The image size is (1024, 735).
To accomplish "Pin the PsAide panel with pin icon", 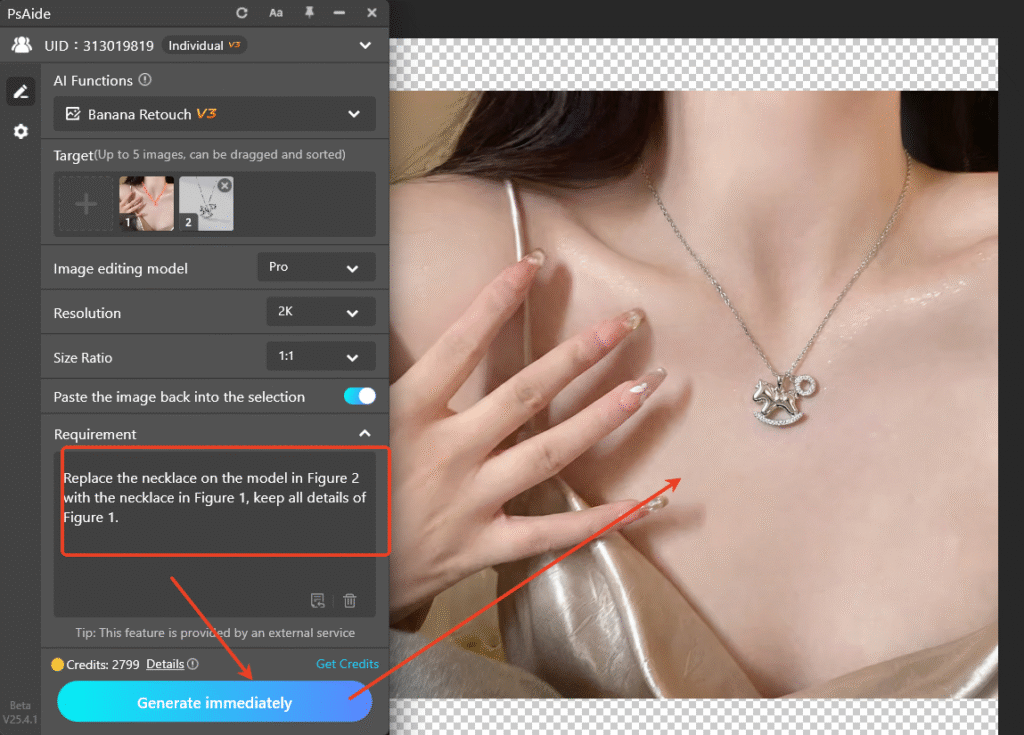I will click(x=309, y=13).
